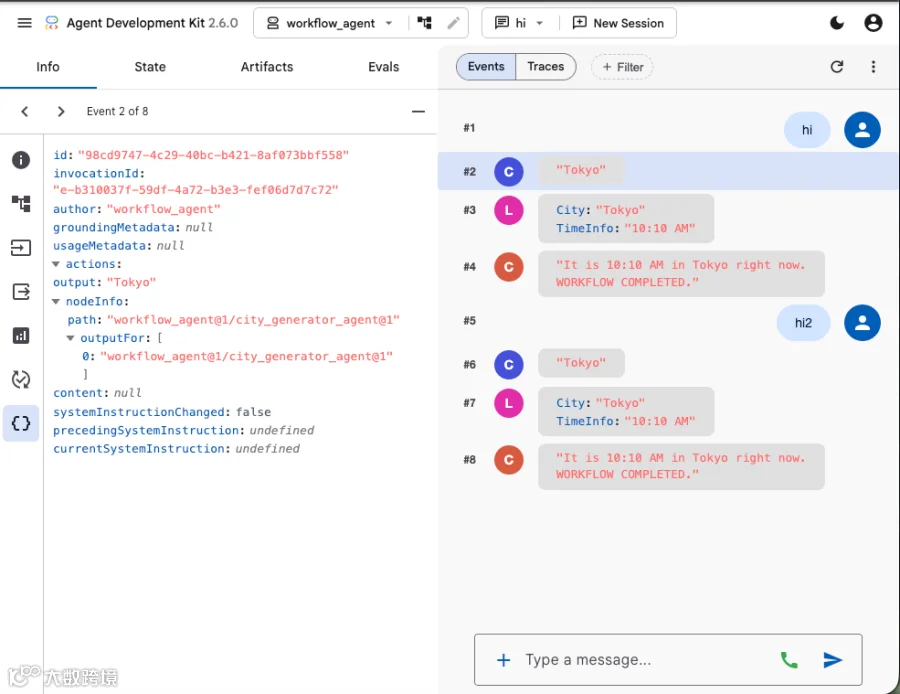
Task: Switch to the State tab
Action: tap(150, 67)
